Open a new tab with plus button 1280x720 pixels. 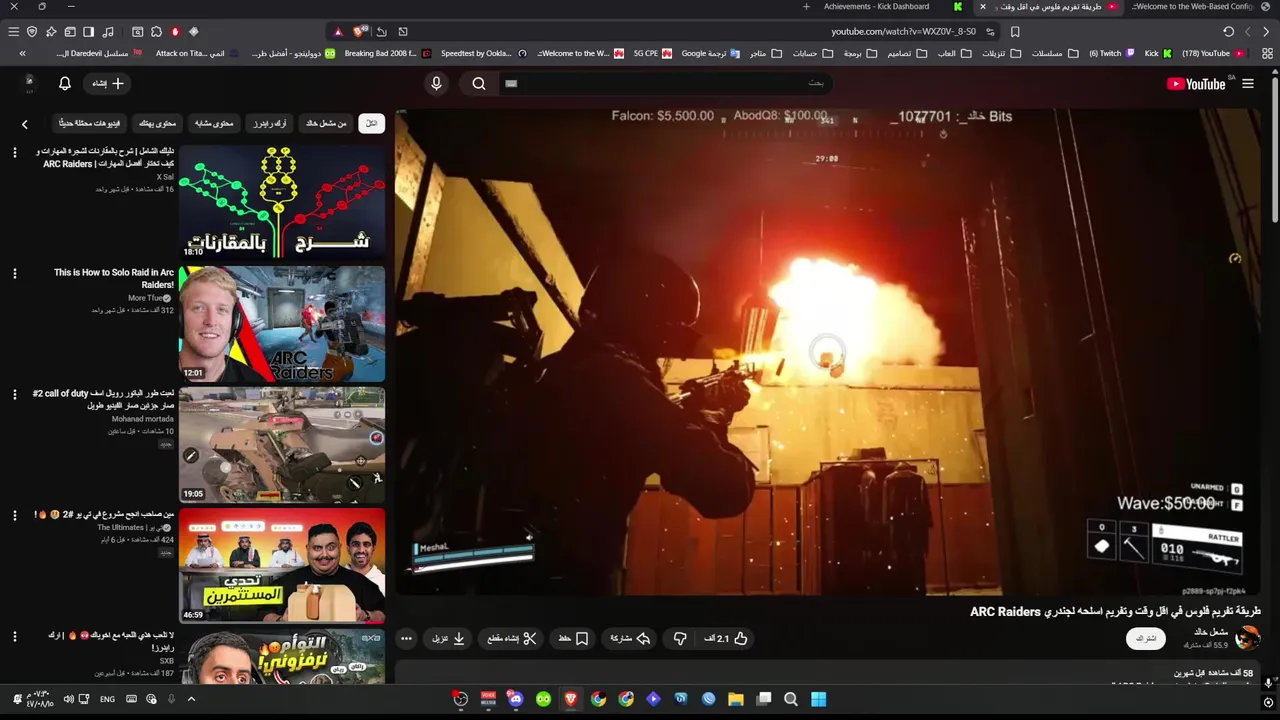806,7
